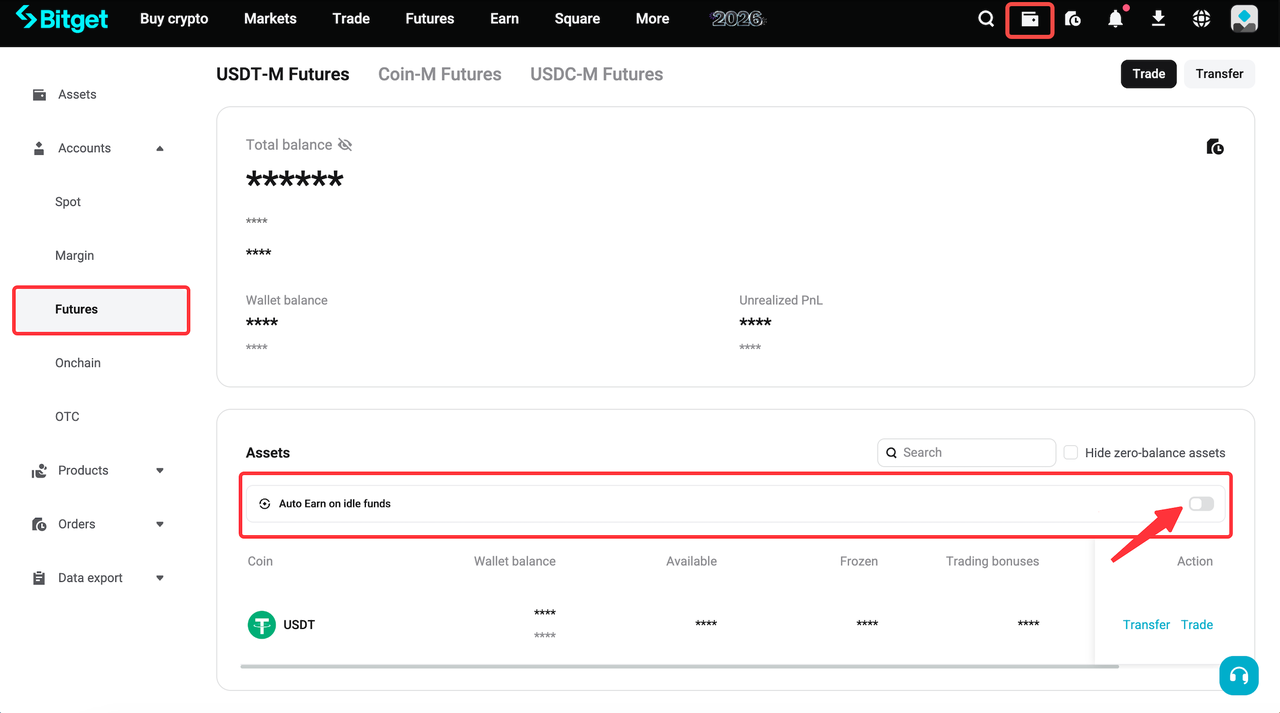Open the notifications bell
1280x713 pixels.
tap(1115, 19)
